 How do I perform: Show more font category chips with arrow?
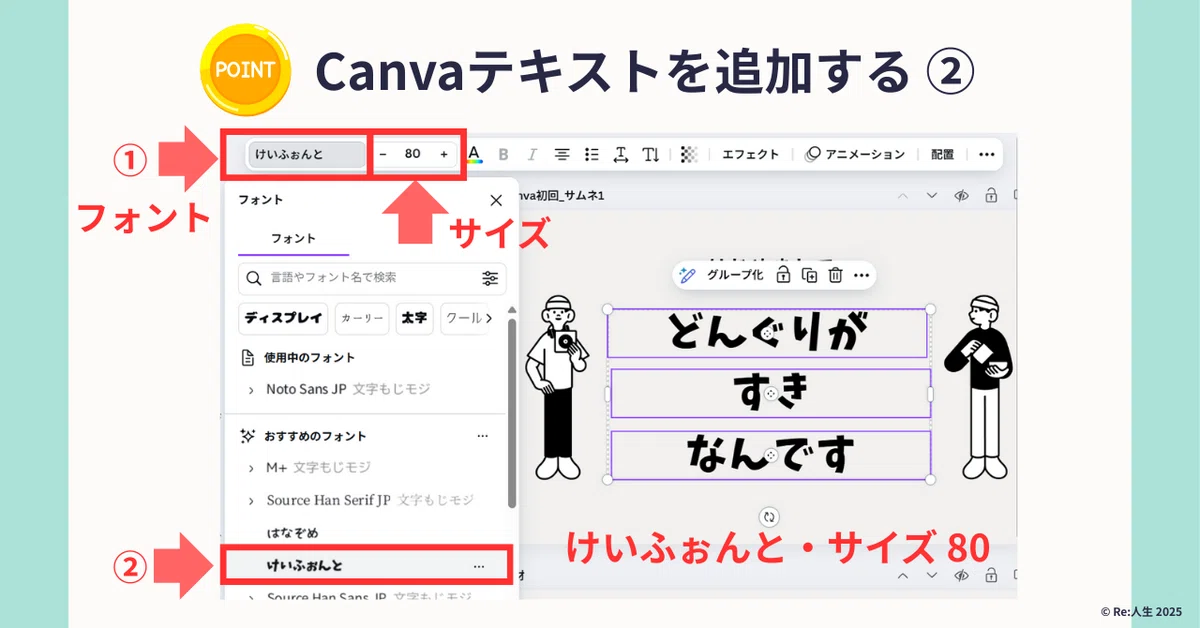[488, 318]
